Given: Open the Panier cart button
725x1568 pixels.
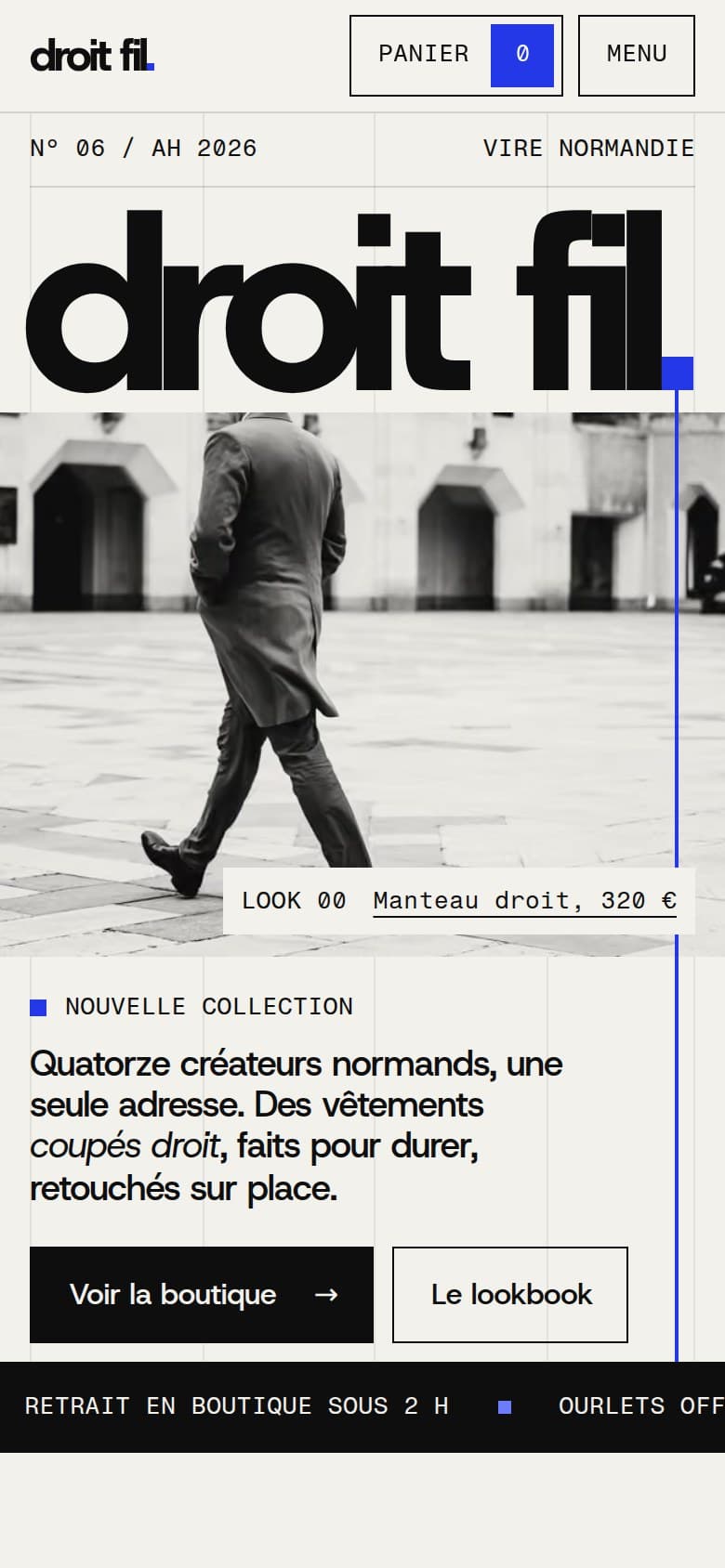Looking at the screenshot, I should coord(456,56).
